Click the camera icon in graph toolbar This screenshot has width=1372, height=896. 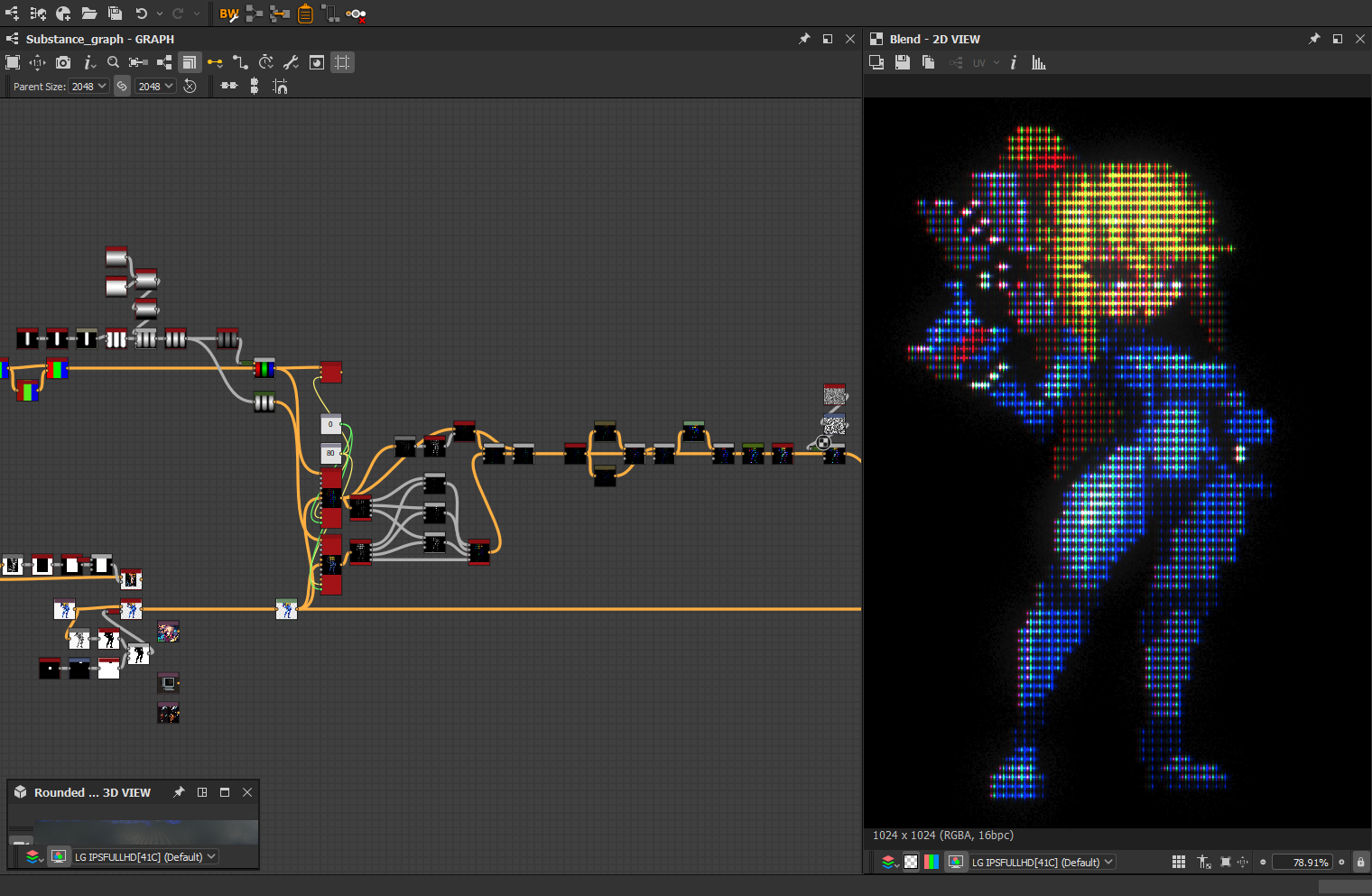point(63,62)
